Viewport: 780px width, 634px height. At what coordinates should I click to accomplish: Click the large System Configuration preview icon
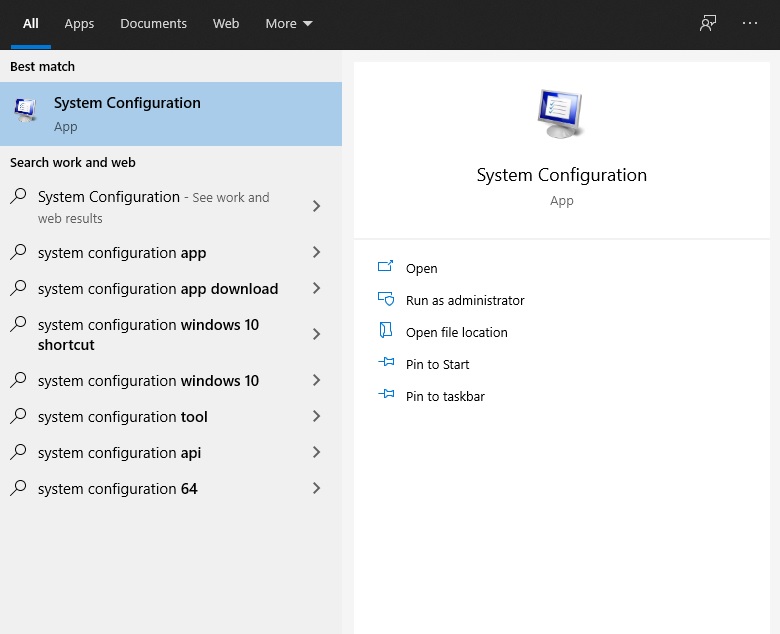pyautogui.click(x=561, y=113)
